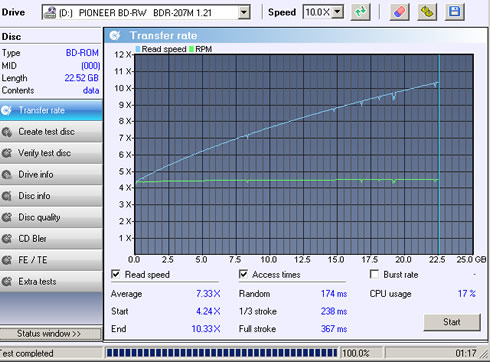Click the Average value 7.33X
The height and width of the screenshot is (362, 490).
coord(208,294)
